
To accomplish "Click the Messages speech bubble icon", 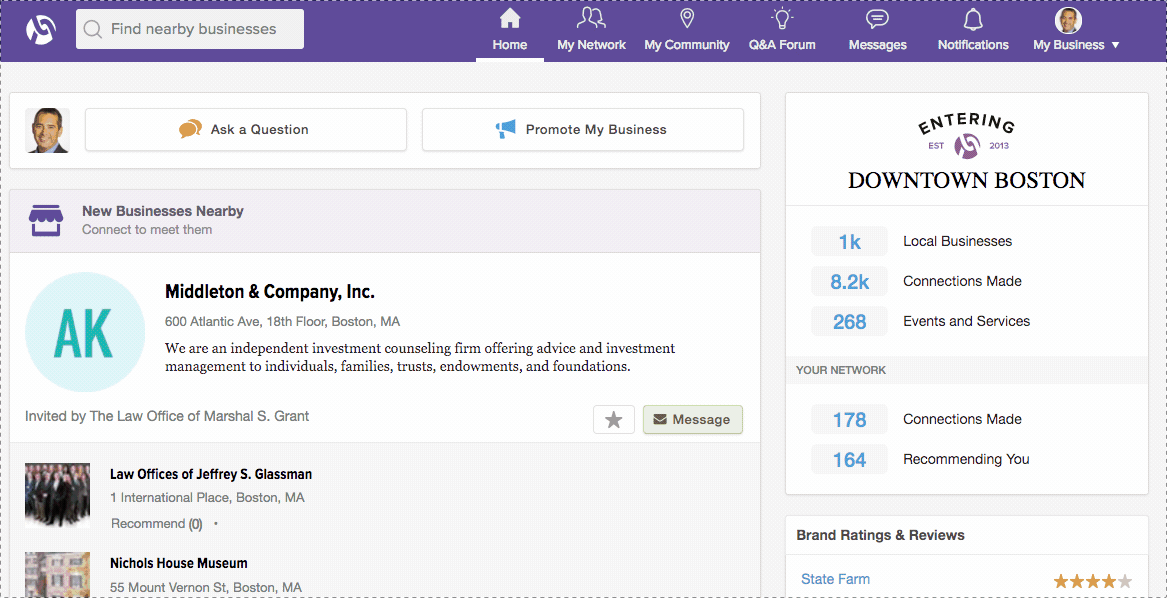I will pos(877,19).
